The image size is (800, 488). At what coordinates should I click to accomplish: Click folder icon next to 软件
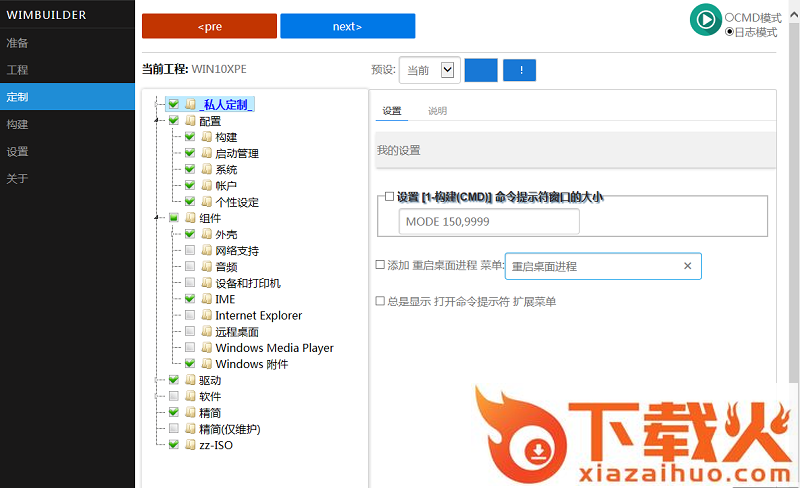190,396
